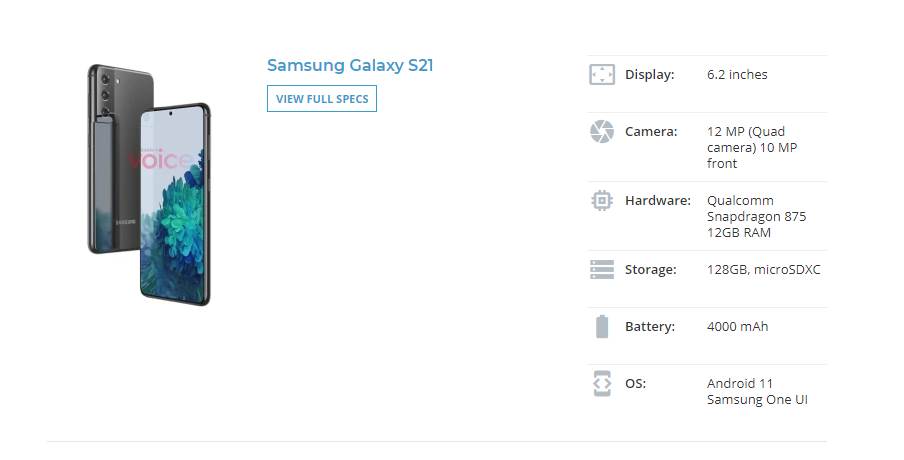
Task: Click the display size icon
Action: 601,75
